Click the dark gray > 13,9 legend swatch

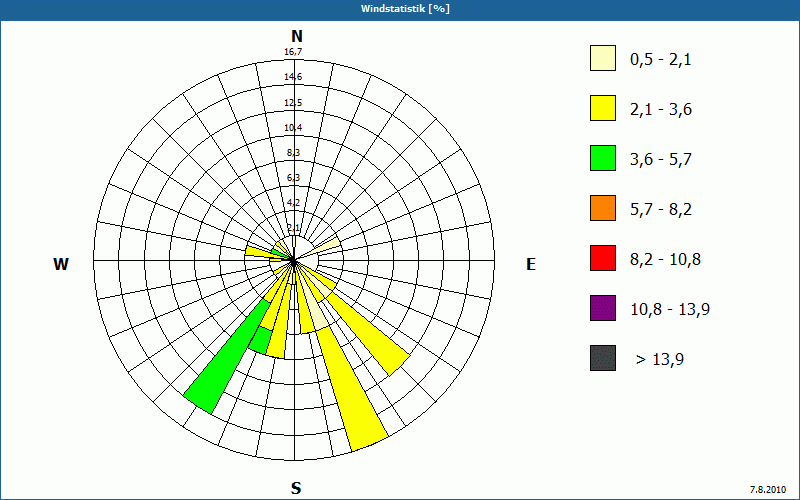603,358
